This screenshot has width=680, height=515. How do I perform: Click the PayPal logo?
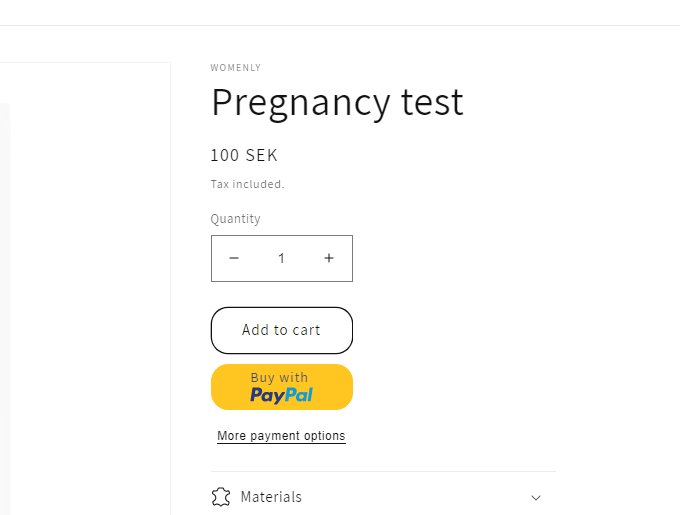[281, 395]
